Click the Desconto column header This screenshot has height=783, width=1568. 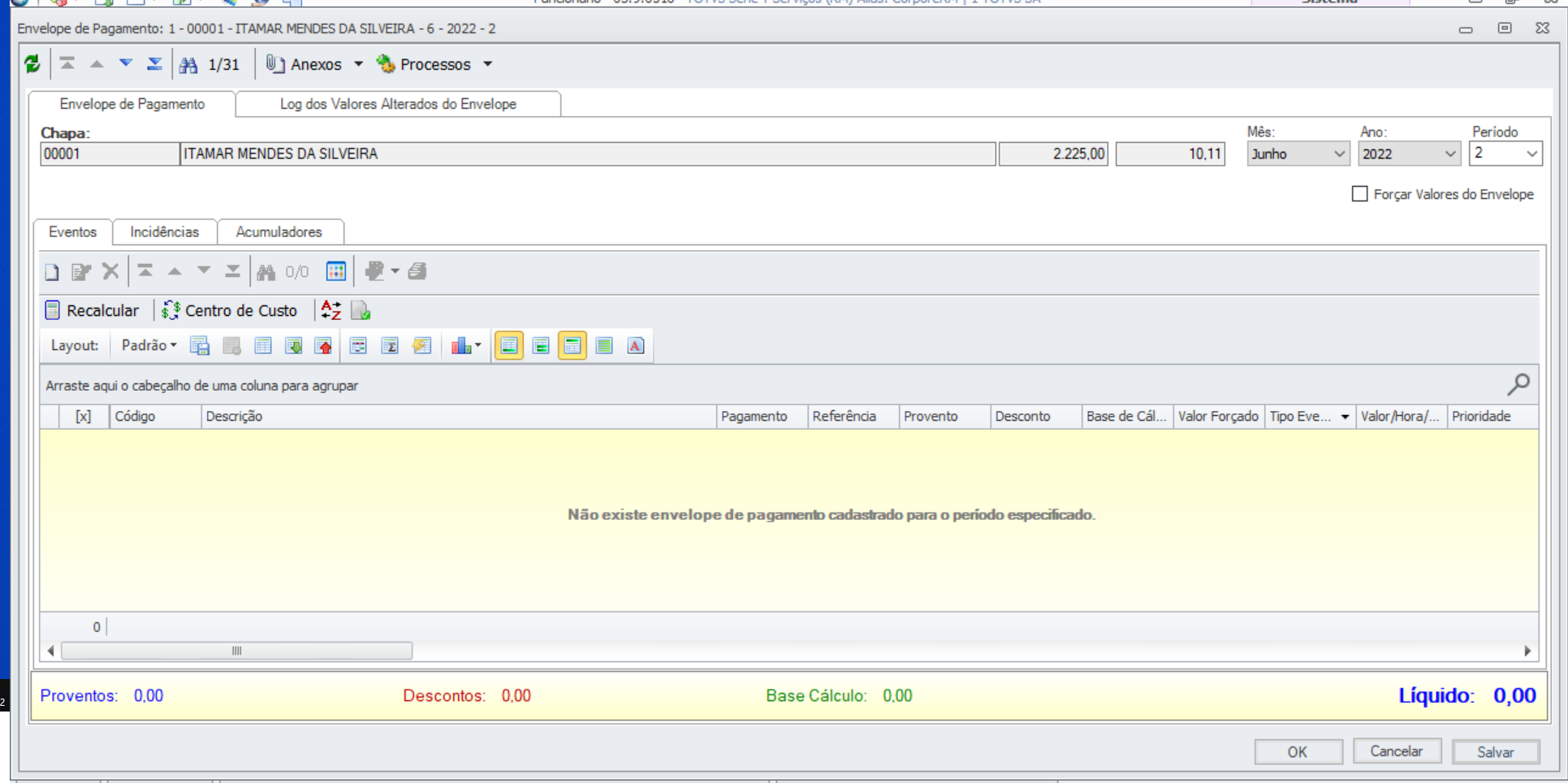(1036, 416)
